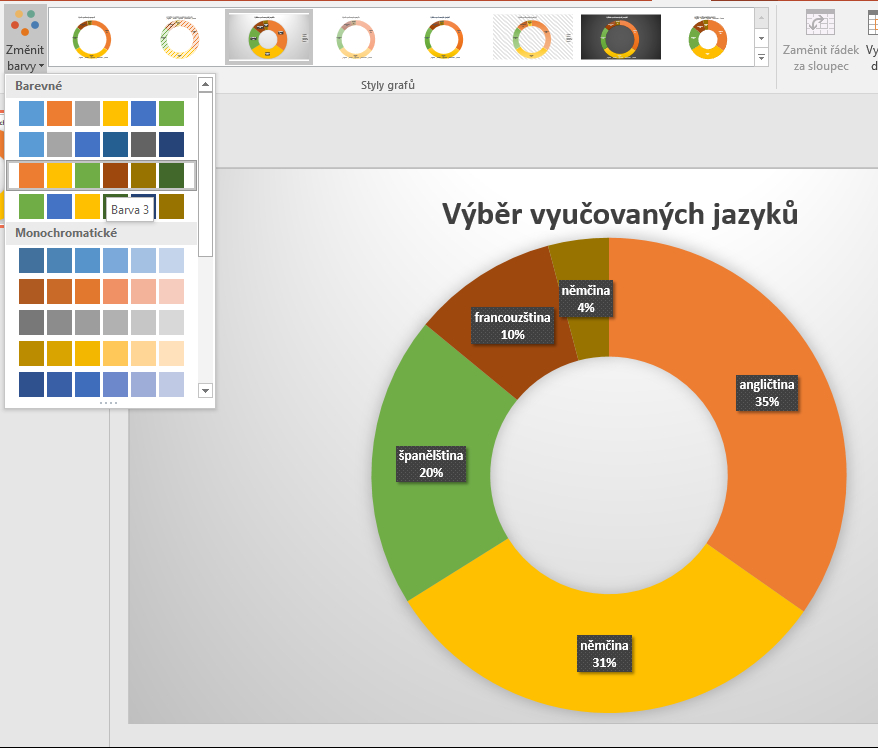Select the chart title Výběr vyučovaných jazyků

coord(620,213)
